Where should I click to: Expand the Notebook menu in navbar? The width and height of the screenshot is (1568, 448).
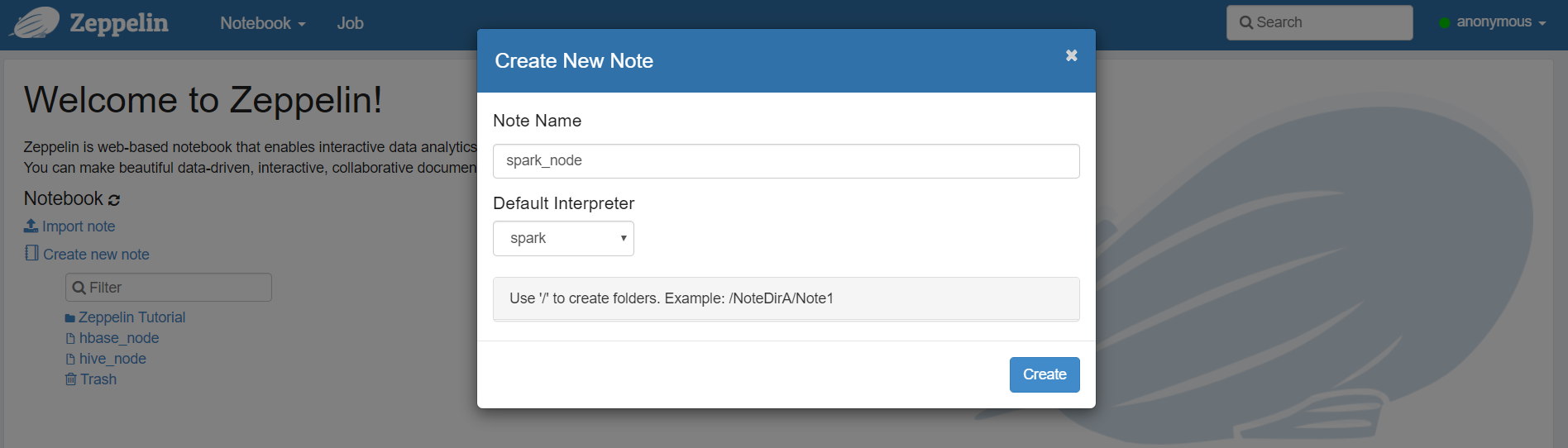tap(262, 23)
